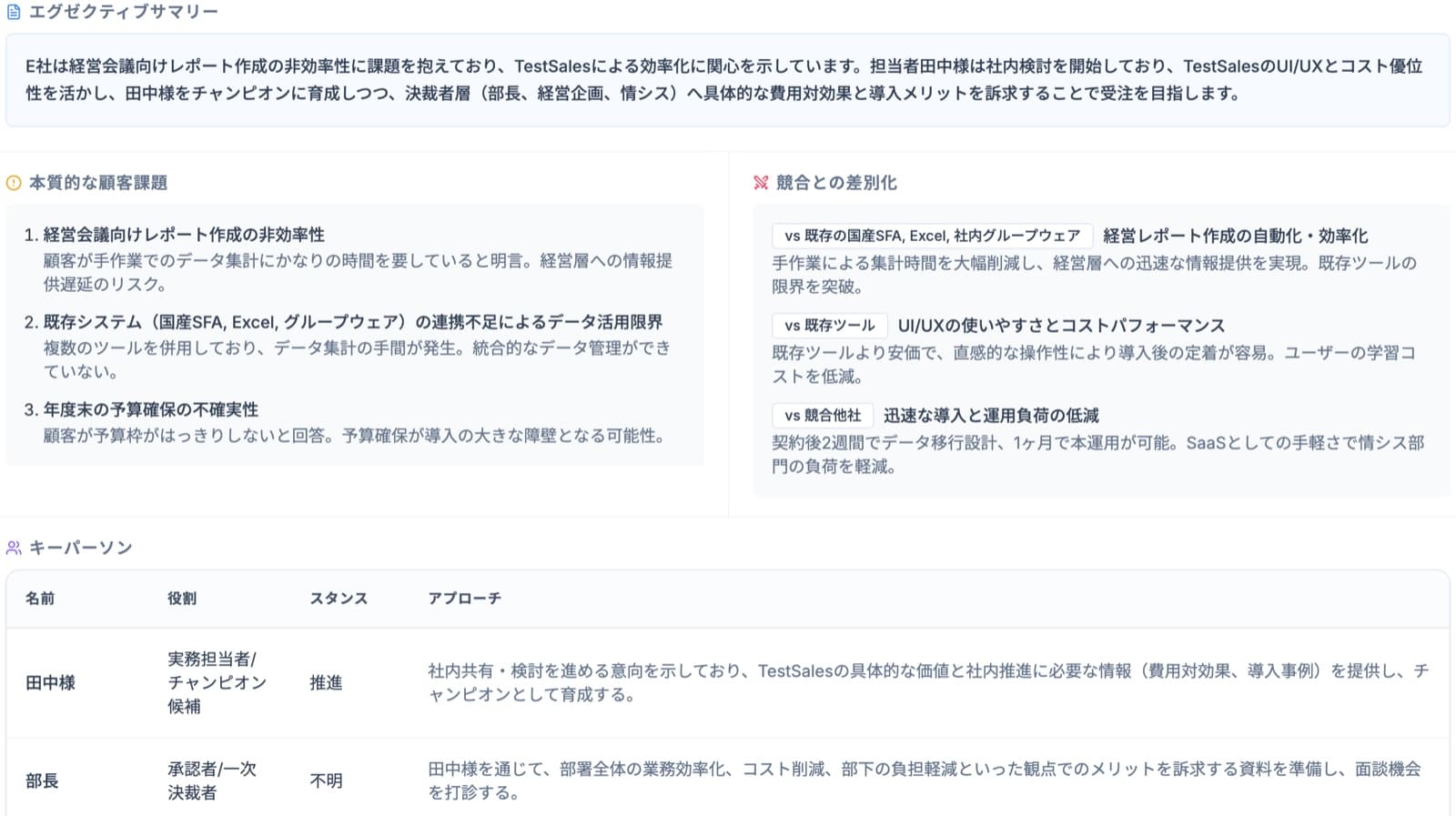Click the title UI/UXの使いやすさとコストパフォーマンス

pyautogui.click(x=1061, y=326)
